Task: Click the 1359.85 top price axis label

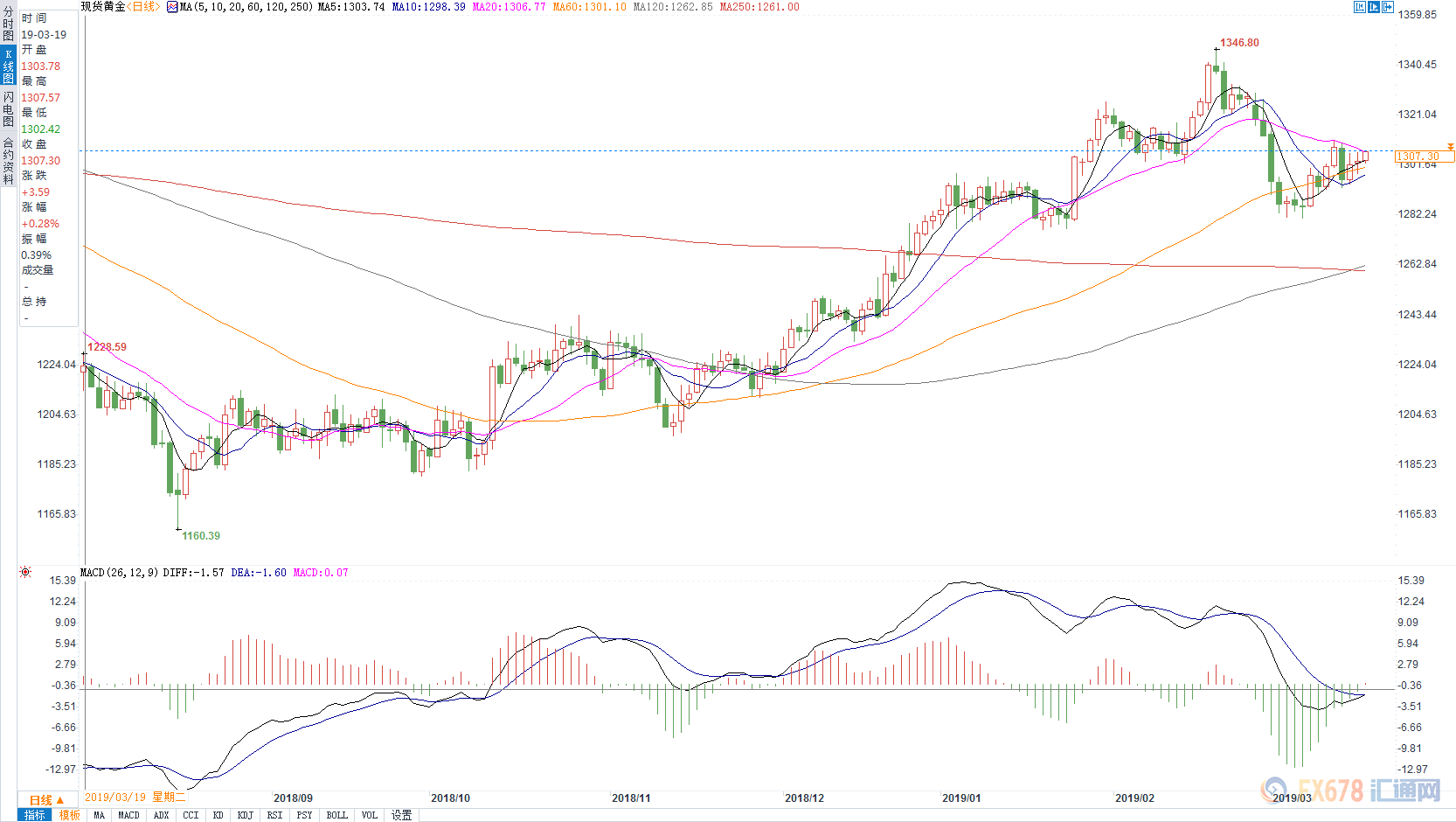Action: tap(1418, 15)
